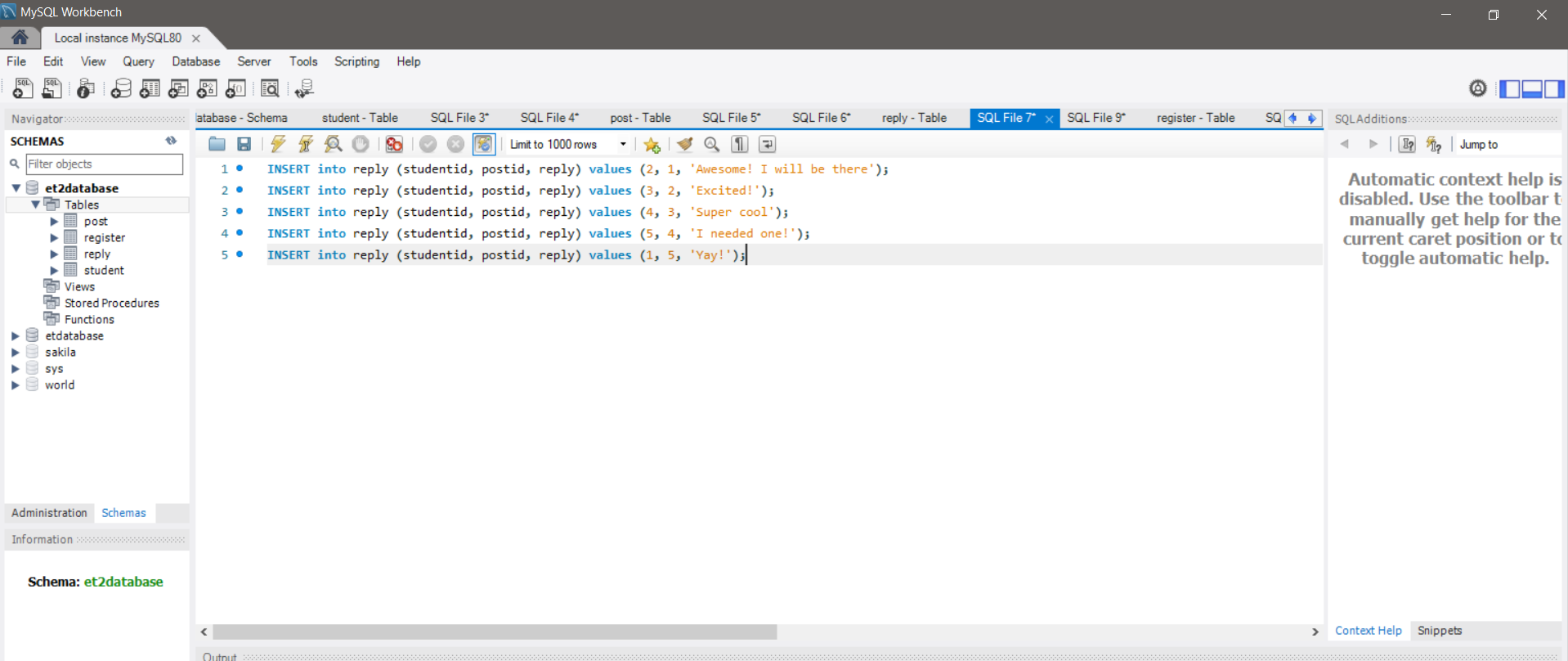Open the Query menu
The width and height of the screenshot is (1568, 661).
(x=138, y=61)
